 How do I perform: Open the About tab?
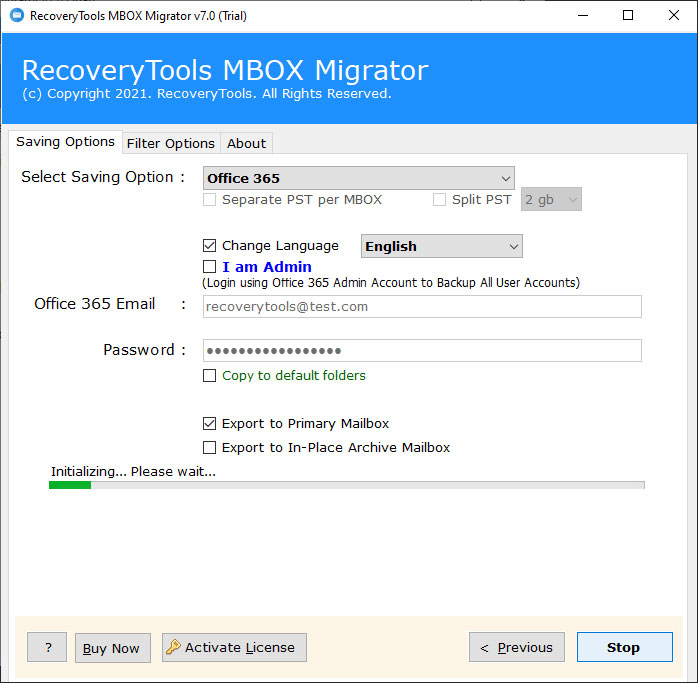pyautogui.click(x=246, y=143)
